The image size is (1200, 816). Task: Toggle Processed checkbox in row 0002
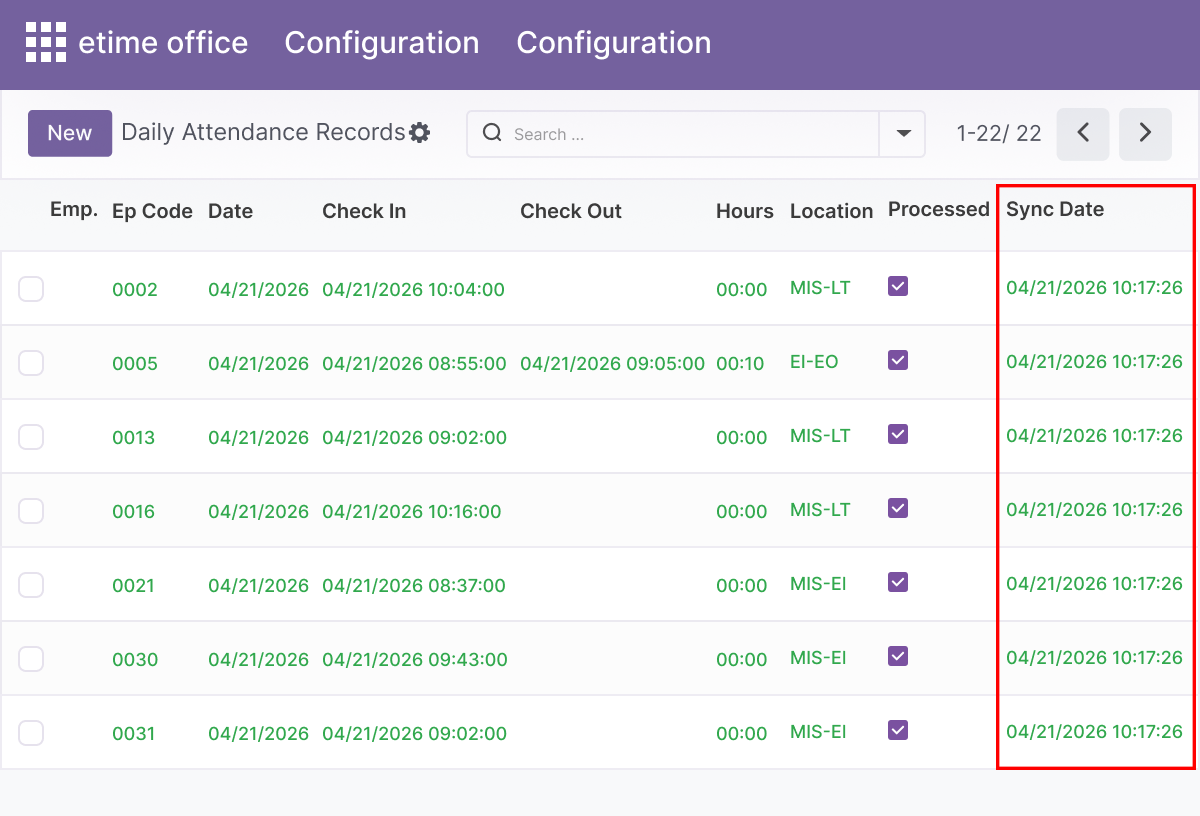pos(898,286)
